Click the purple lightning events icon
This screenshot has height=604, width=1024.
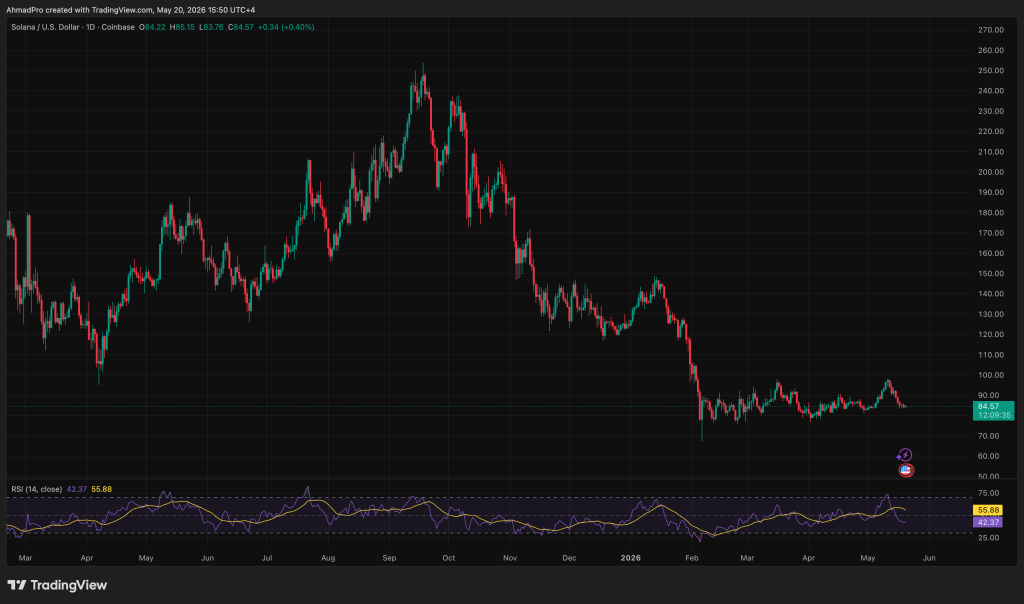[904, 455]
